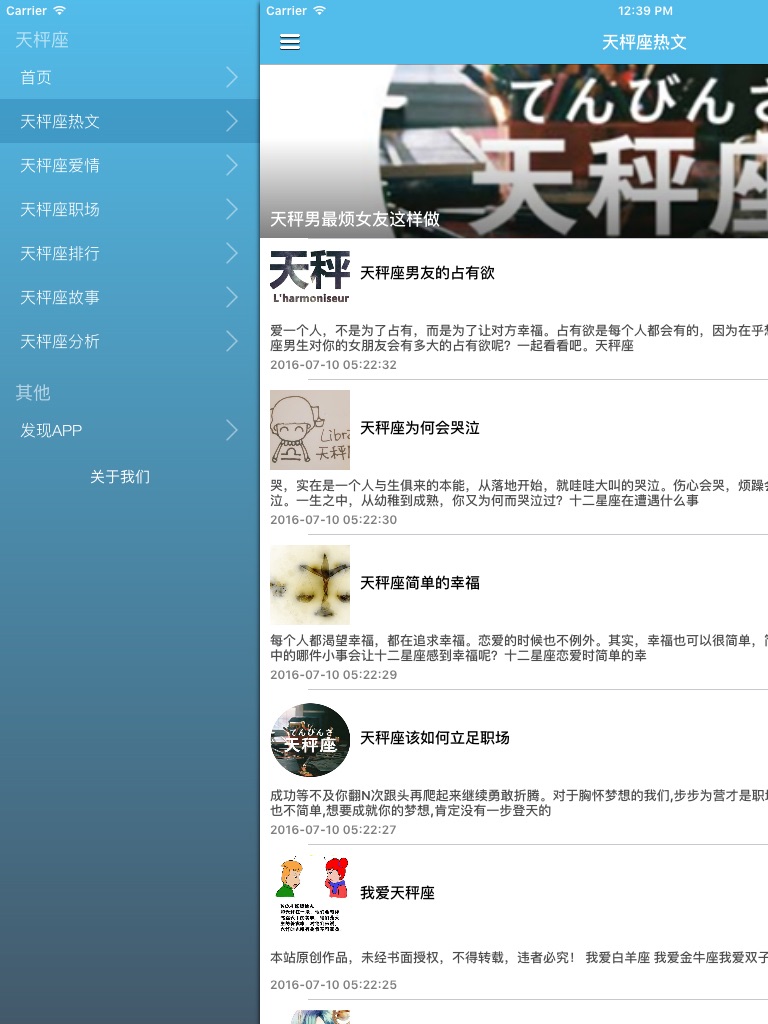Open the hamburger menu icon
The height and width of the screenshot is (1024, 768).
290,42
